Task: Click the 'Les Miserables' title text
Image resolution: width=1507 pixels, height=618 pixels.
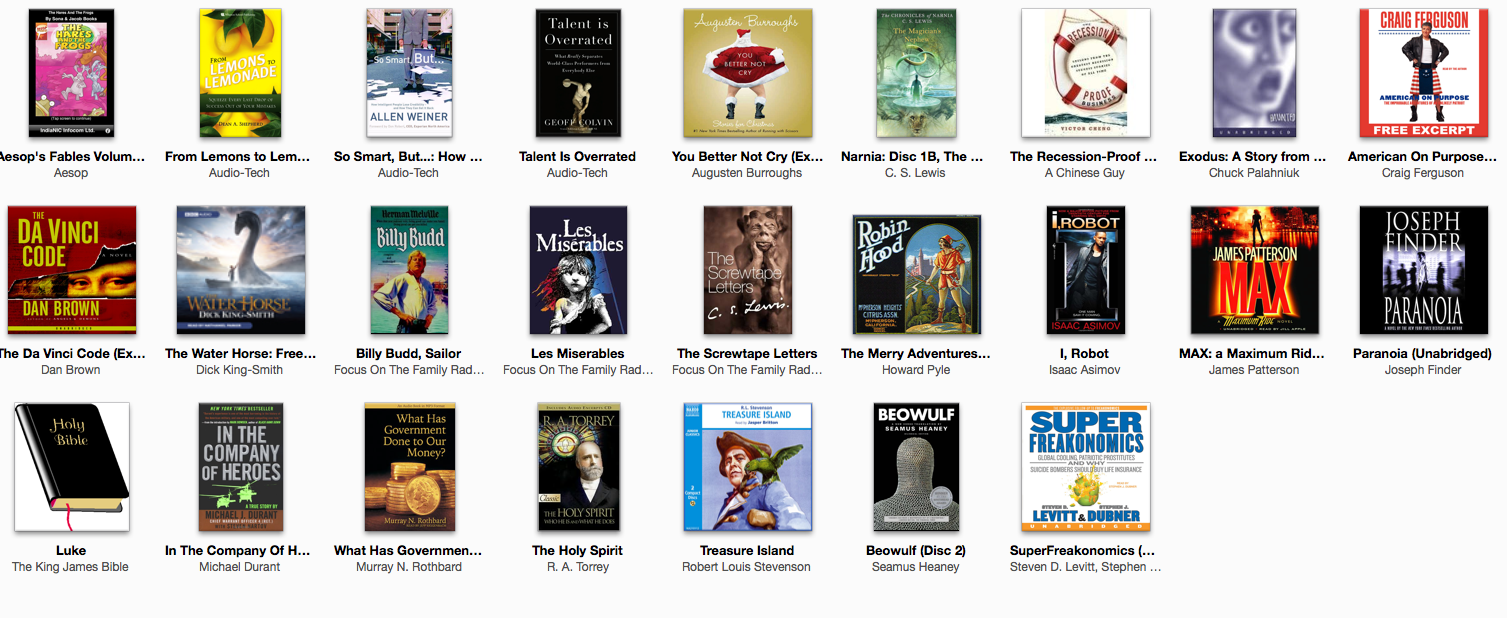Action: 578,353
